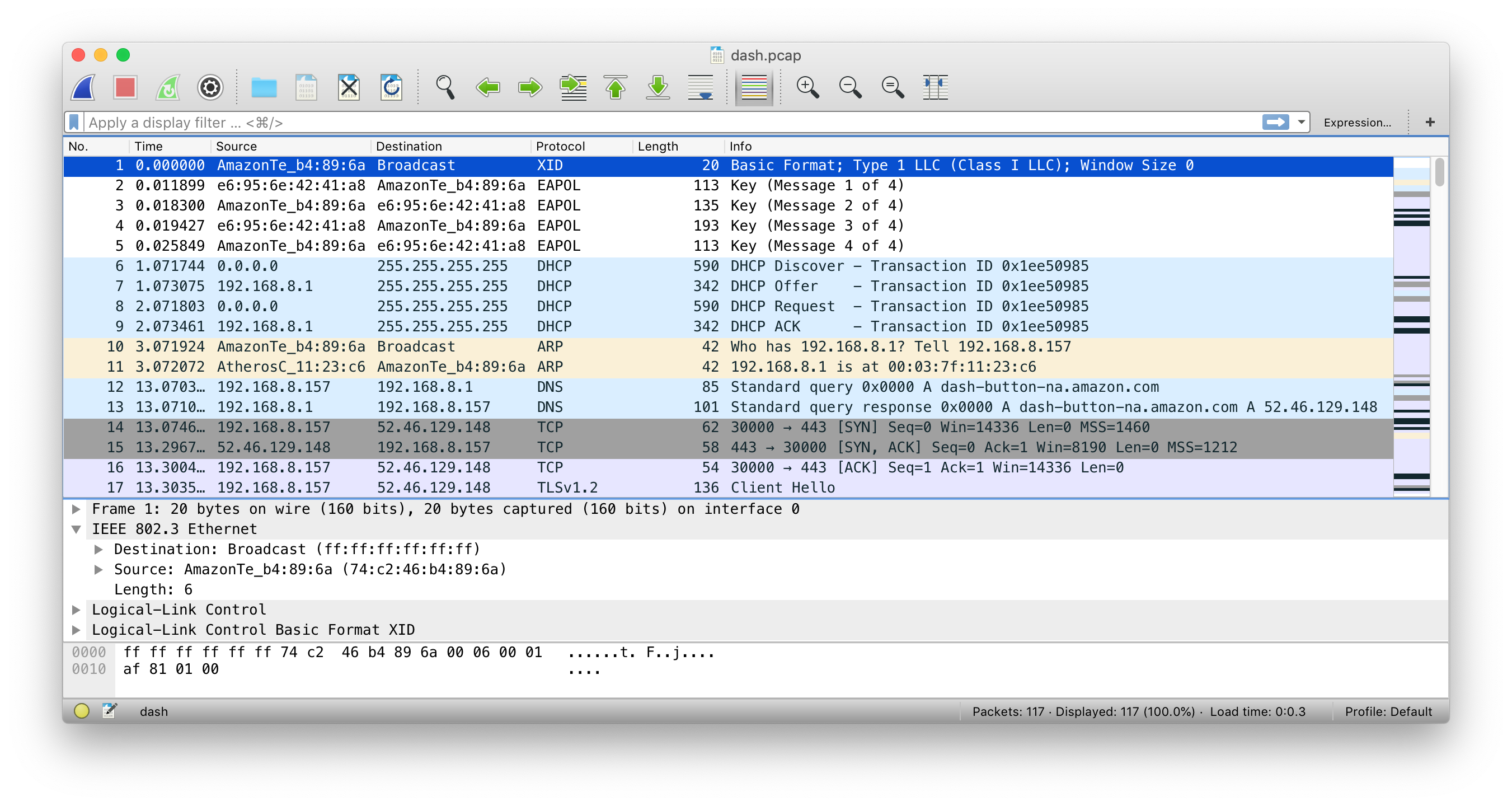1512x806 pixels.
Task: Expand the Logical-Link Control Basic Format XID section
Action: (x=79, y=629)
